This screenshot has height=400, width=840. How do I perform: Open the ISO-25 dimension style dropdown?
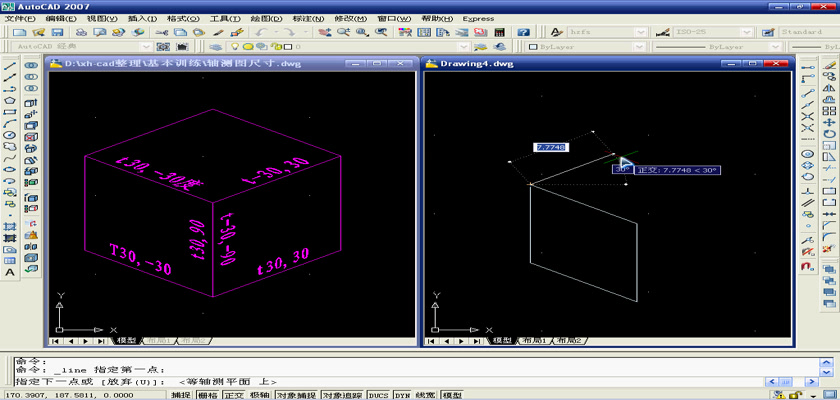click(x=747, y=32)
